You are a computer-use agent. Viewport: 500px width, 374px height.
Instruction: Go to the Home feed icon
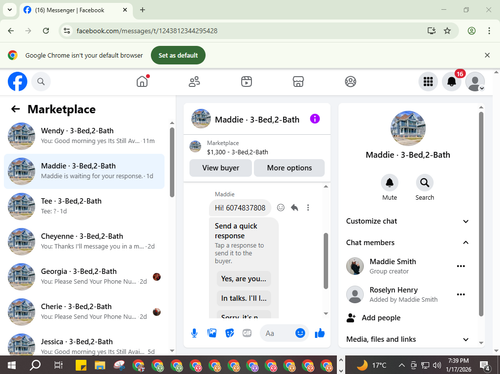coord(142,81)
